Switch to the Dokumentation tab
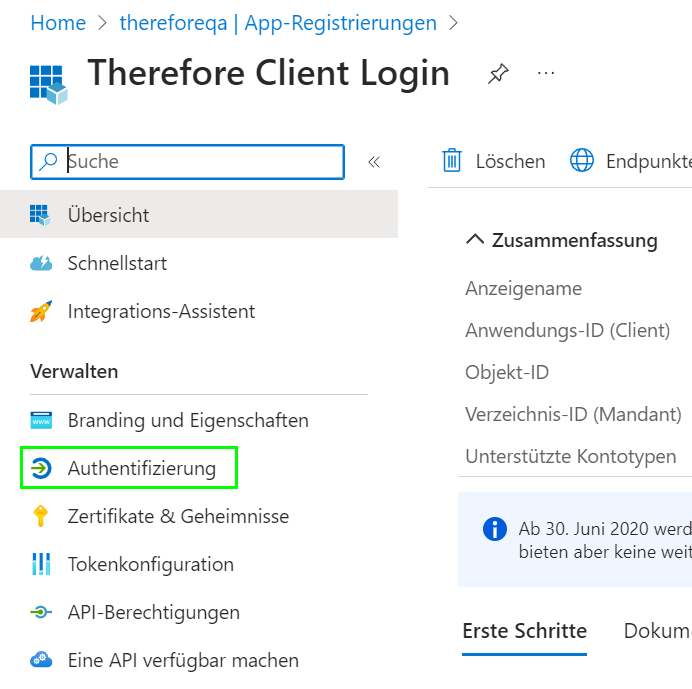The width and height of the screenshot is (692, 689). pyautogui.click(x=658, y=631)
